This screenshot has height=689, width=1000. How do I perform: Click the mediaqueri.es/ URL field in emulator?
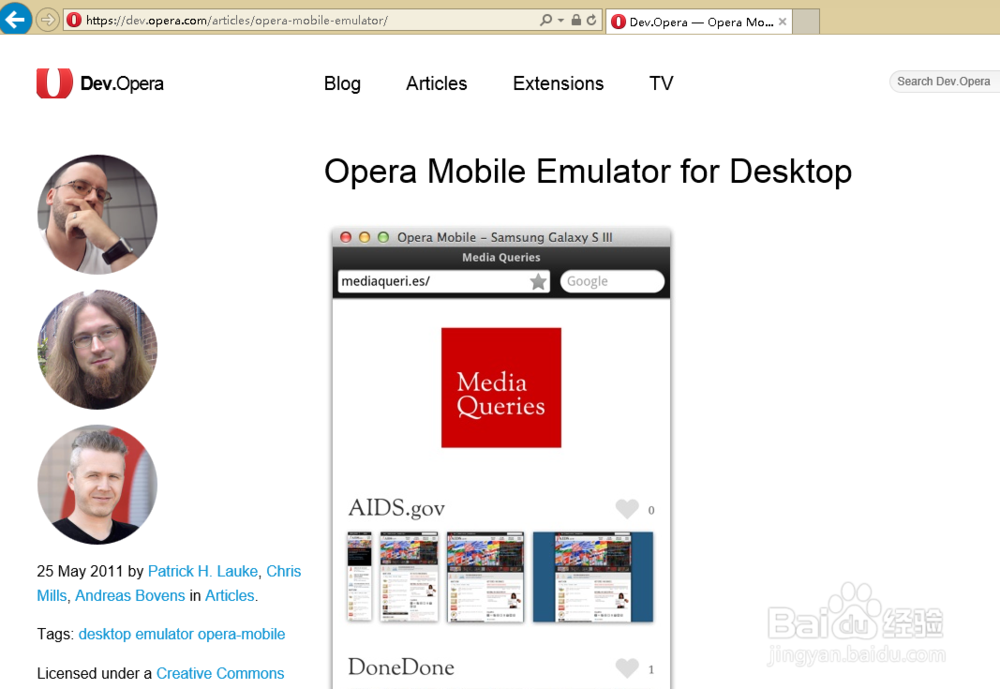pos(444,281)
